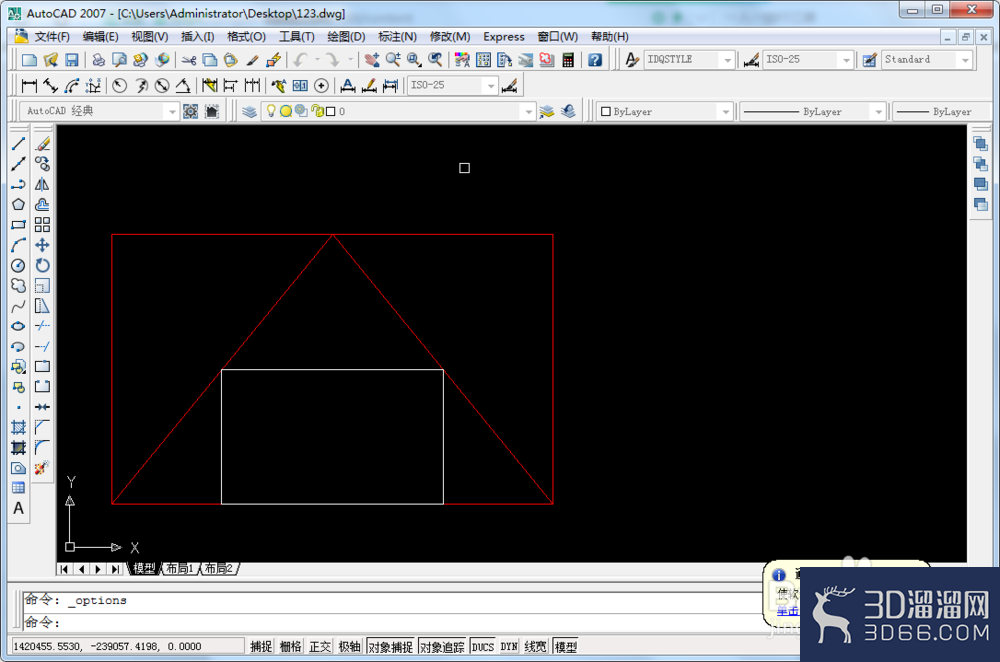Toggle layer 0 light bulb on/off
This screenshot has width=1000, height=662.
(271, 111)
